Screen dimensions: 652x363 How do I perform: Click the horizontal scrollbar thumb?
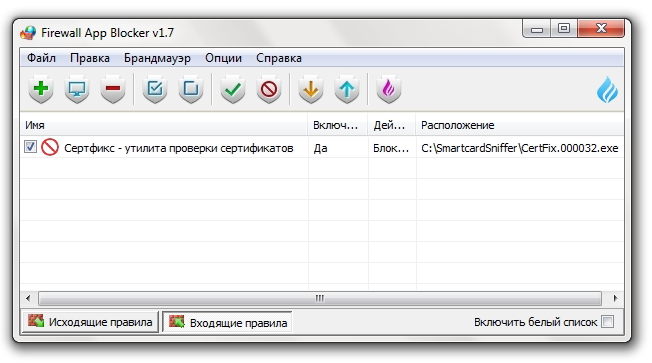[x=320, y=298]
